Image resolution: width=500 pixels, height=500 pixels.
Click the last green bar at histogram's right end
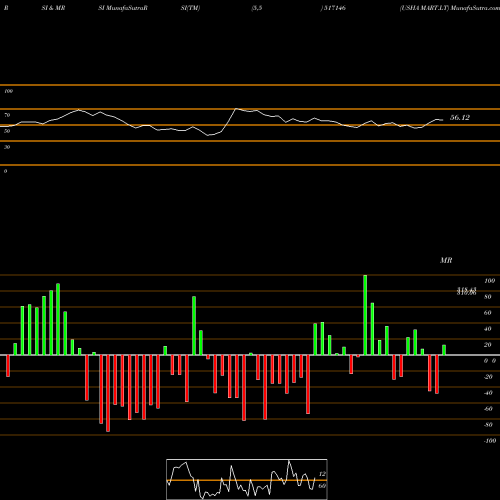click(444, 350)
